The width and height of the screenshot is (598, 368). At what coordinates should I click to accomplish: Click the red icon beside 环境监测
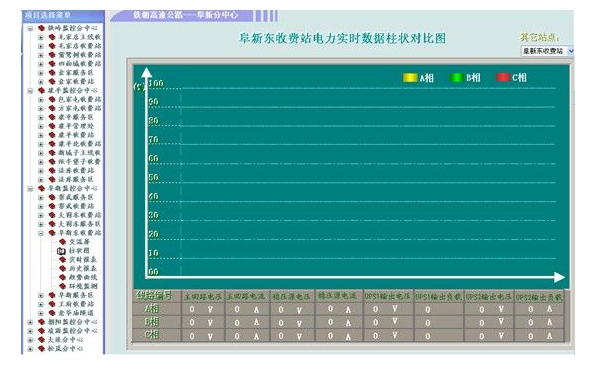point(63,286)
